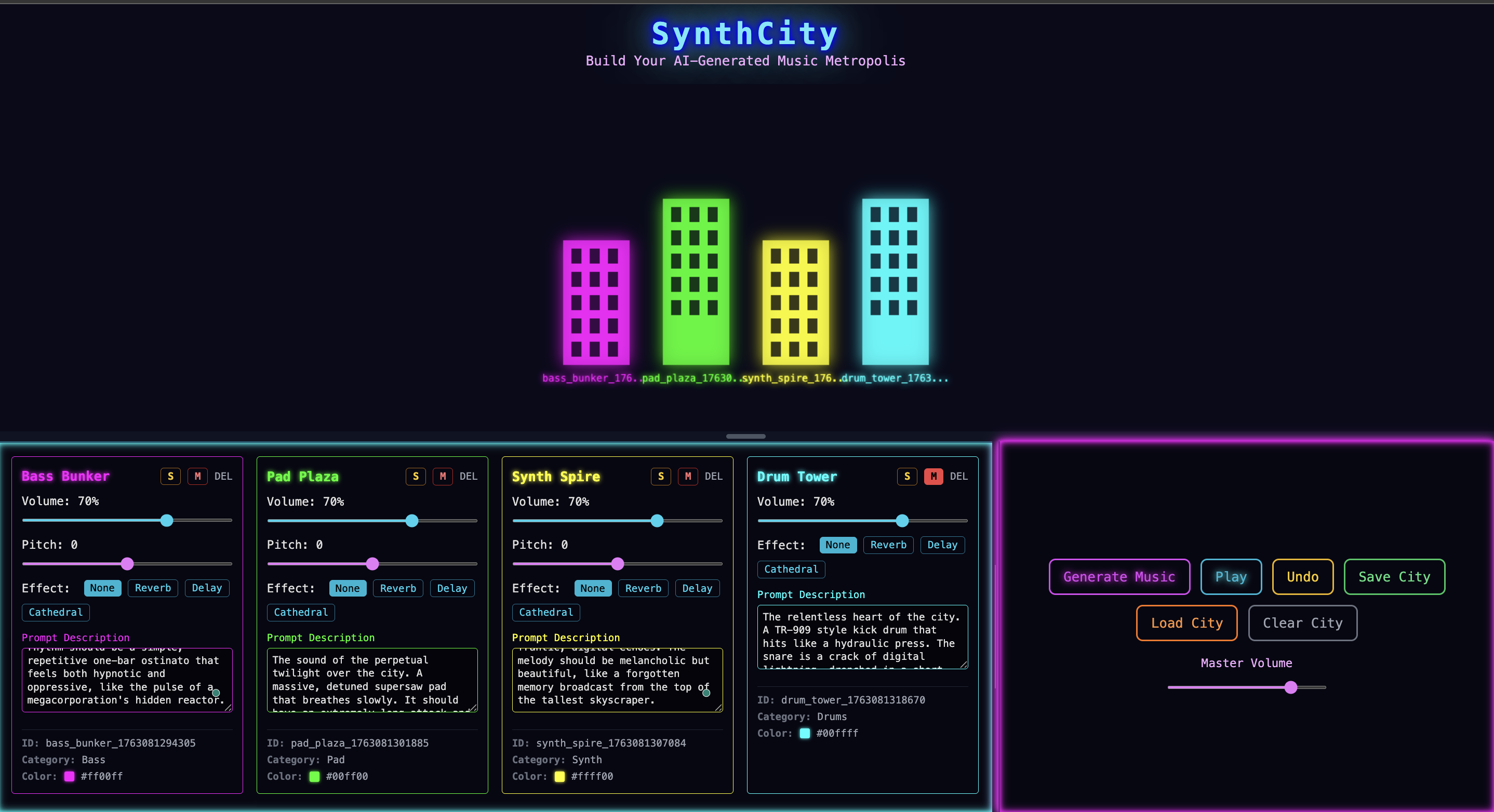Edit the Pad Plaza prompt description
This screenshot has height=812, width=1494.
371,679
